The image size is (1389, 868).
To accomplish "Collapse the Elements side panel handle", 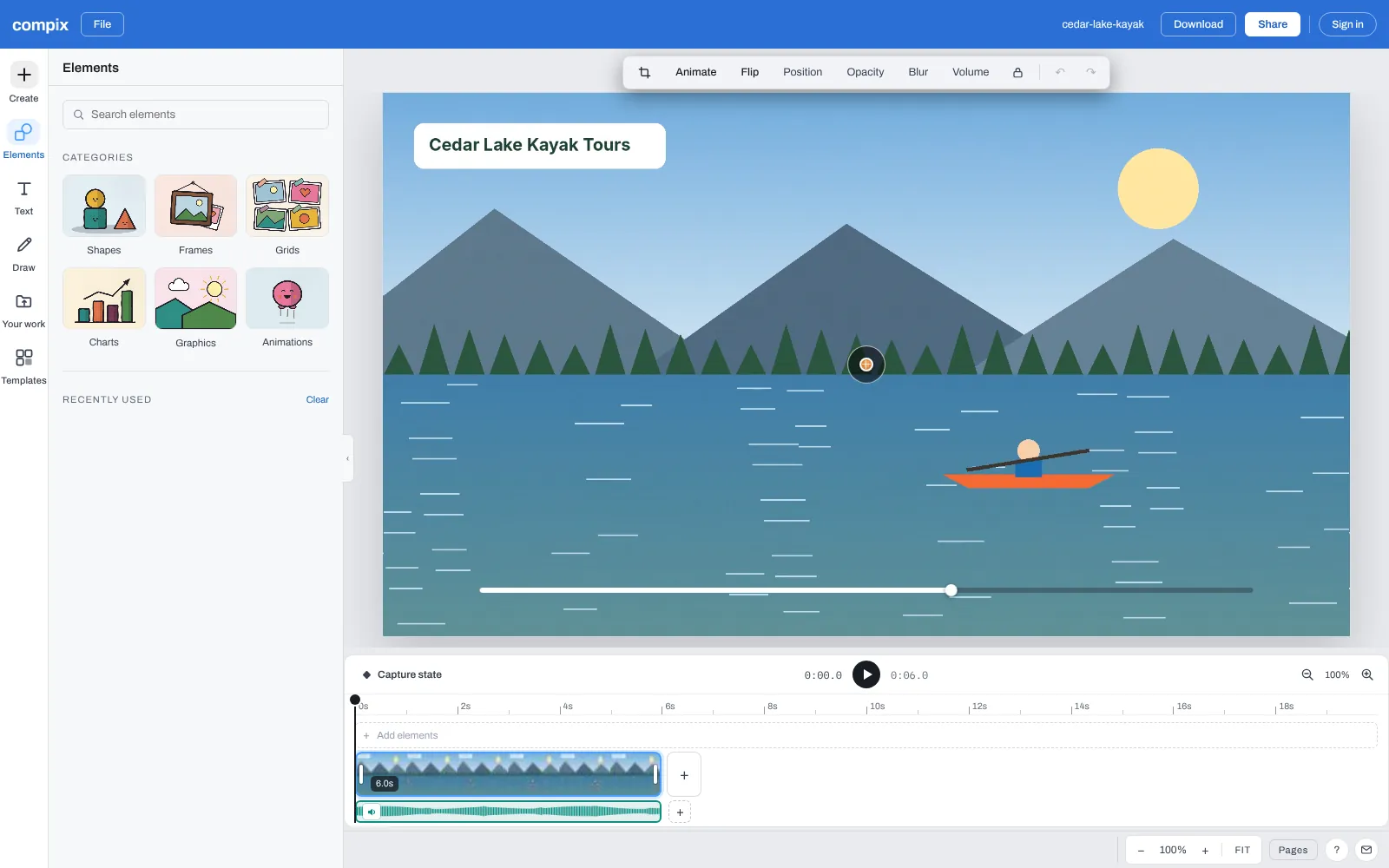I will [348, 458].
